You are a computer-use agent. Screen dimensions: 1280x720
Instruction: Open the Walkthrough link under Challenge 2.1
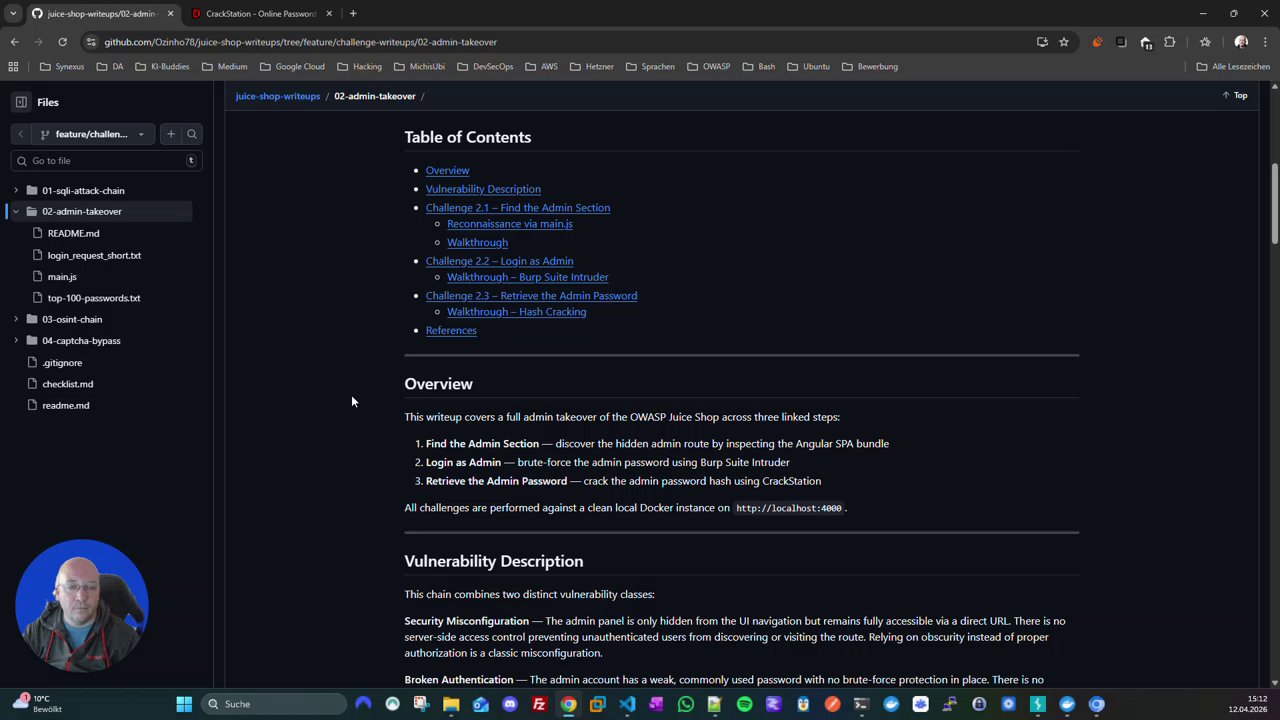(477, 242)
